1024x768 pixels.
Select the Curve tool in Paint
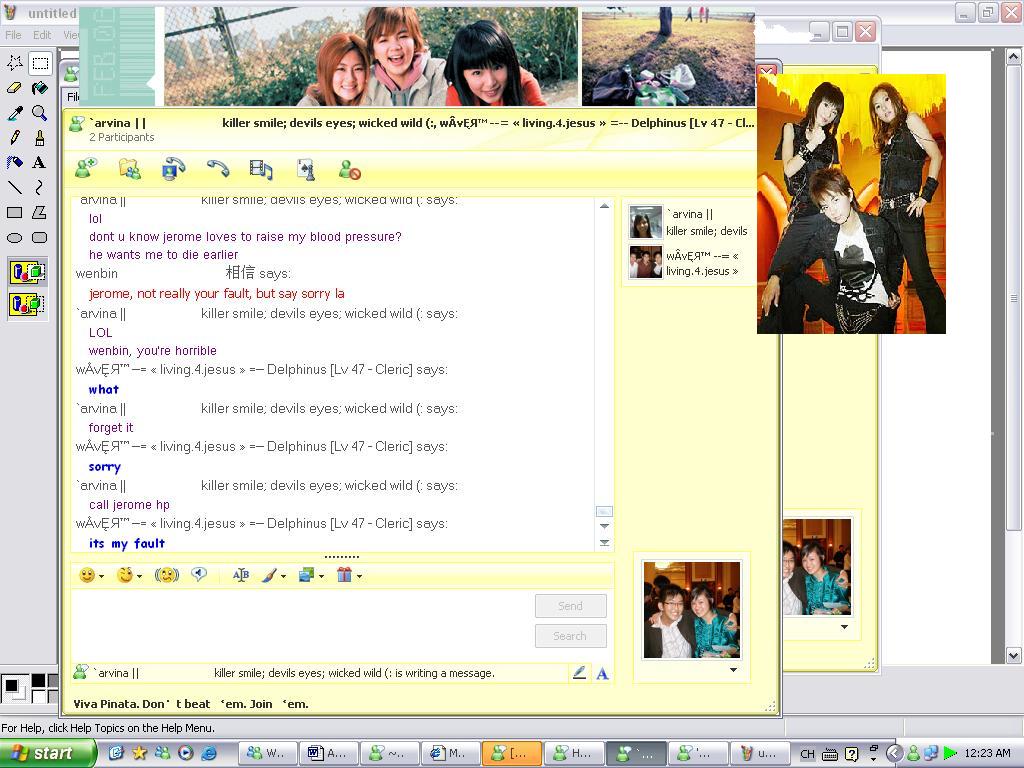[40, 187]
